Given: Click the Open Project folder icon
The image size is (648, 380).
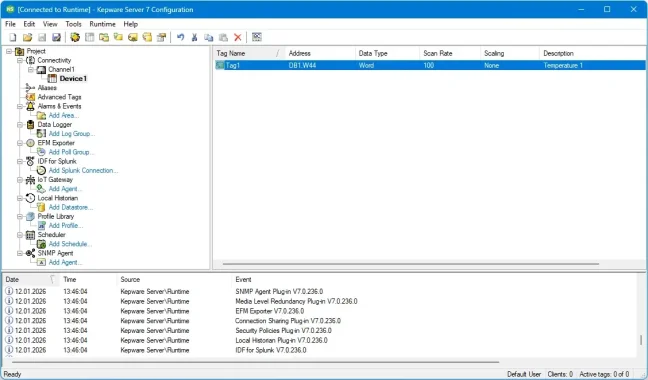Looking at the screenshot, I should (x=27, y=38).
